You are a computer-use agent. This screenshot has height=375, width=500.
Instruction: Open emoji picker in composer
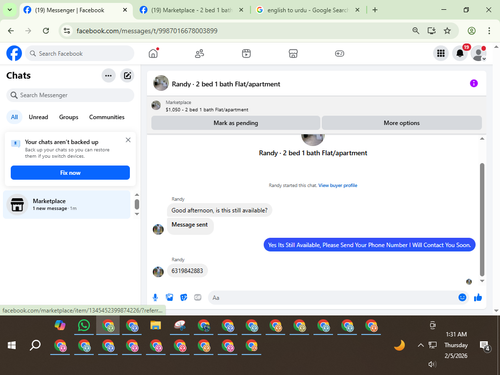click(462, 297)
